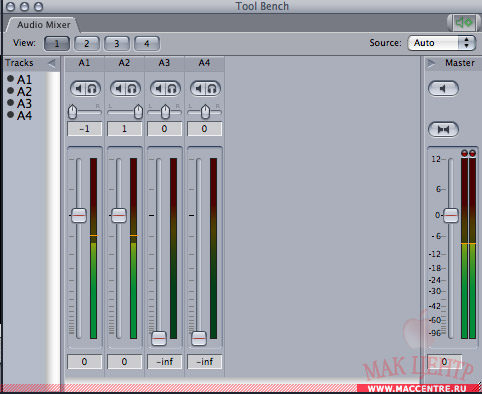
Task: Switch to View 2
Action: pyautogui.click(x=87, y=43)
